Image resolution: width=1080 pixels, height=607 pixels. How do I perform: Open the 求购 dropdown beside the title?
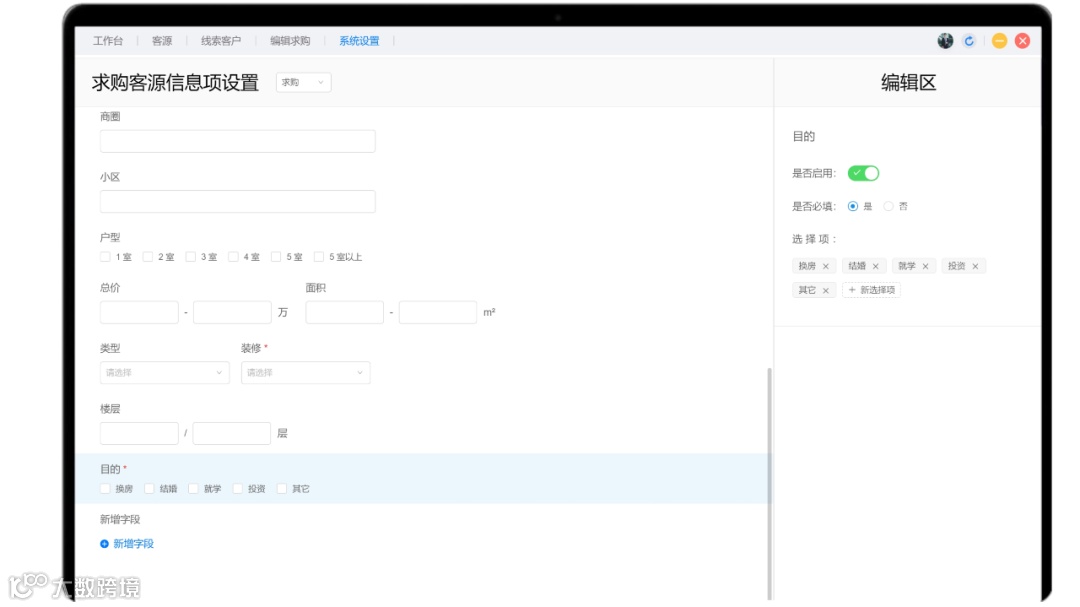pos(303,83)
